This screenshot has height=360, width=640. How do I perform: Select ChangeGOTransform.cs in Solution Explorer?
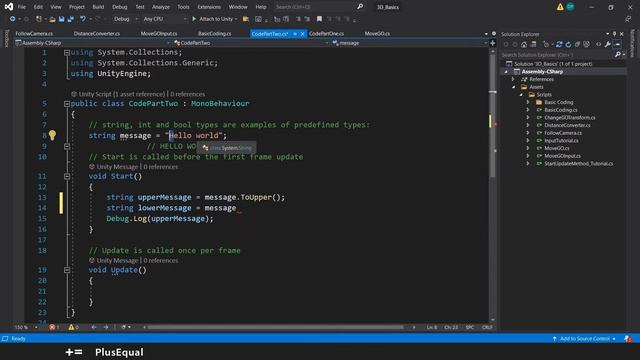(570, 118)
